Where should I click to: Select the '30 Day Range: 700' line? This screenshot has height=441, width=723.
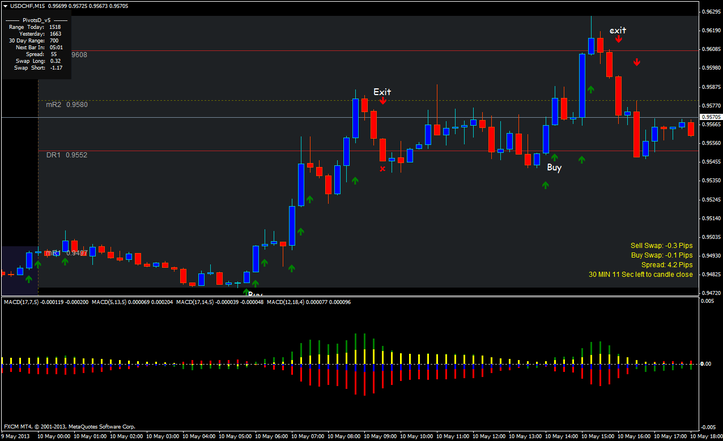[x=34, y=41]
